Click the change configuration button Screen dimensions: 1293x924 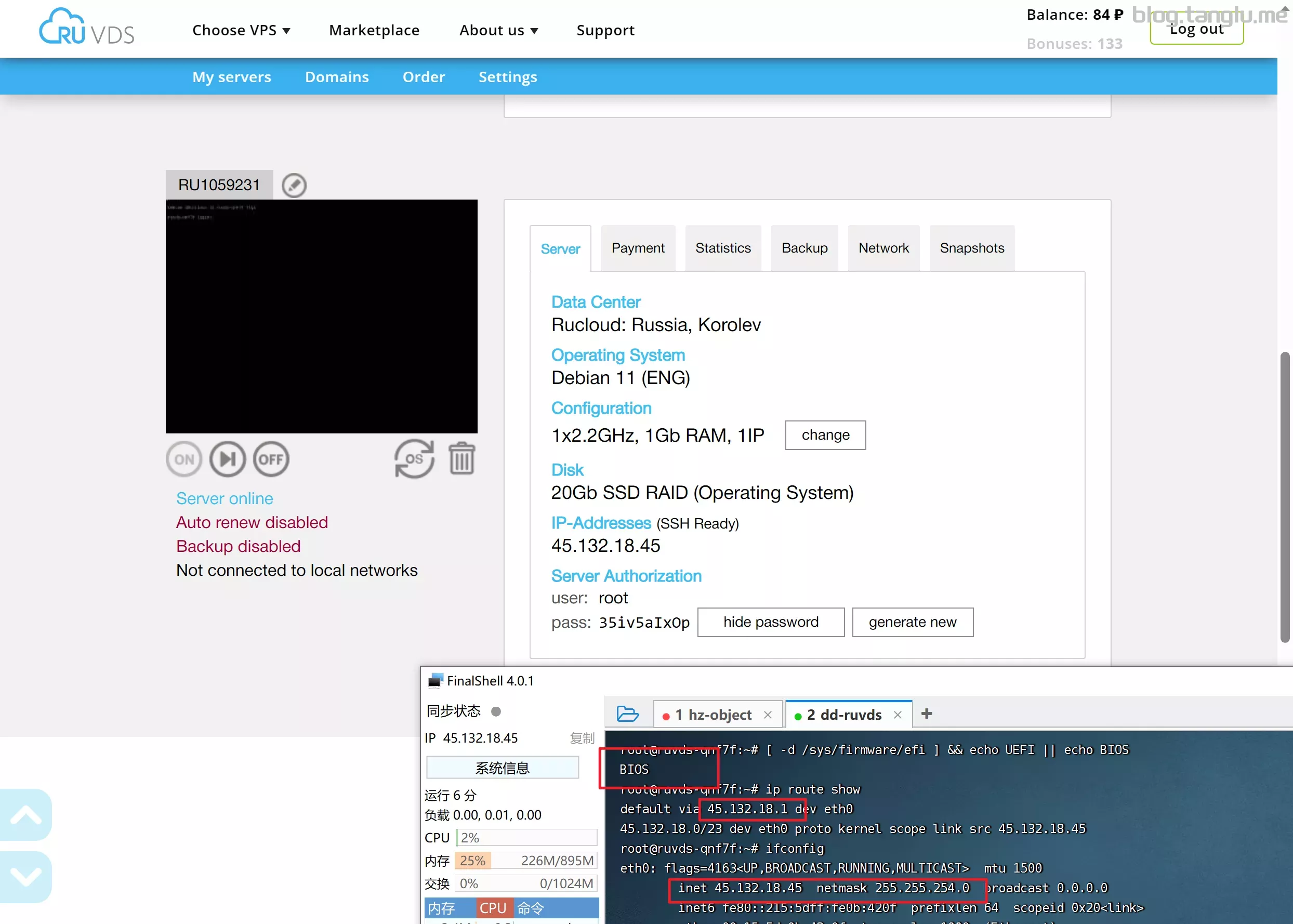(x=825, y=434)
